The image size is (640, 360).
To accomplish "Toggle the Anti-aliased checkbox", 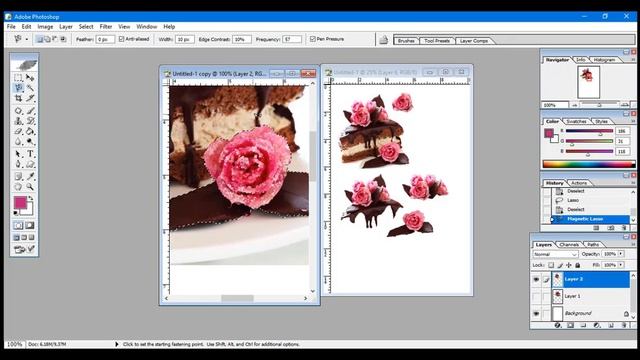I will (x=121, y=39).
